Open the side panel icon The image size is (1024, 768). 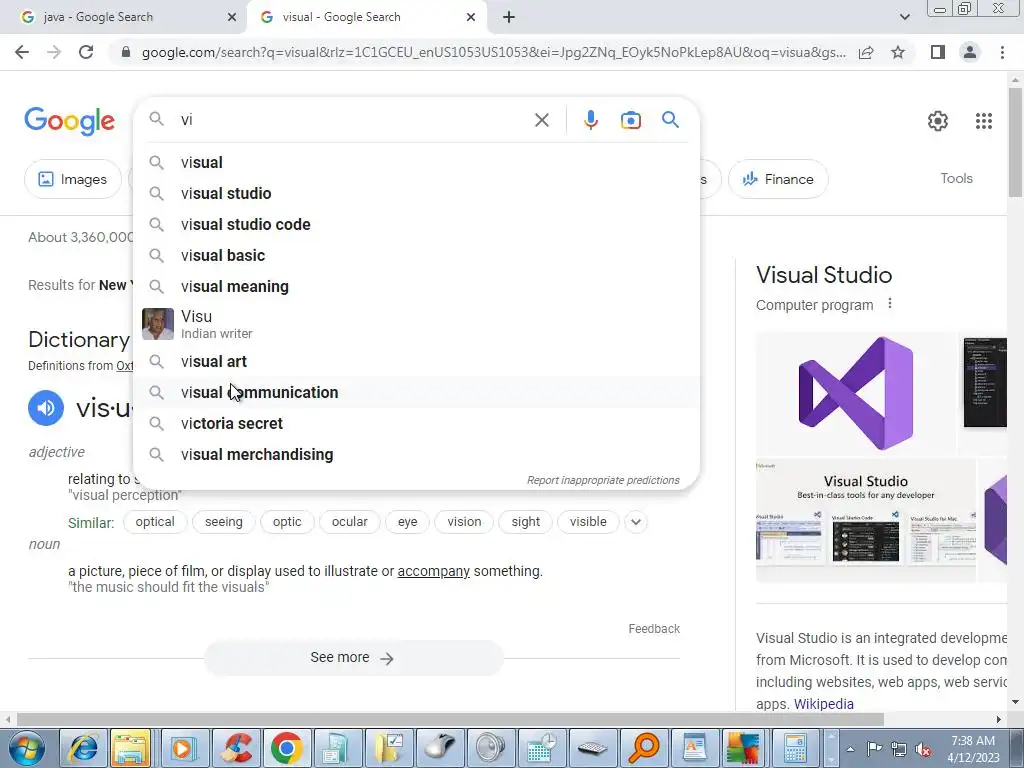coord(938,52)
